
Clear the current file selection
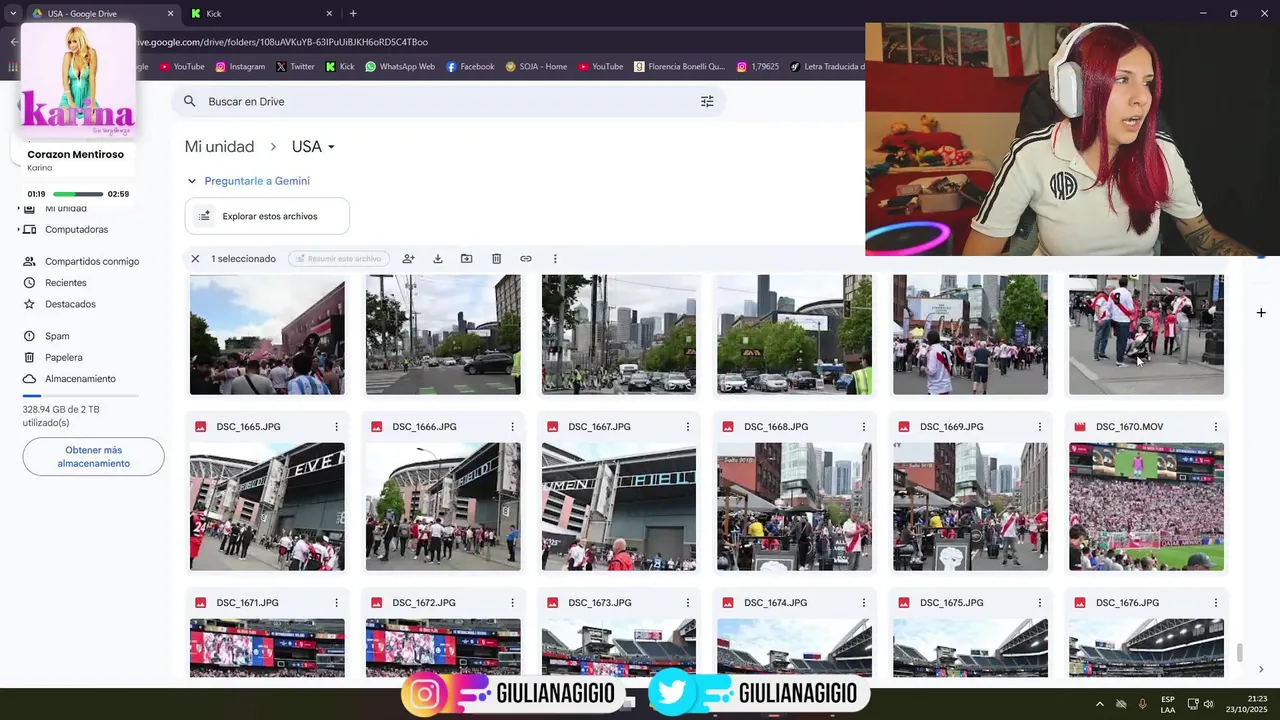pyautogui.click(x=195, y=258)
